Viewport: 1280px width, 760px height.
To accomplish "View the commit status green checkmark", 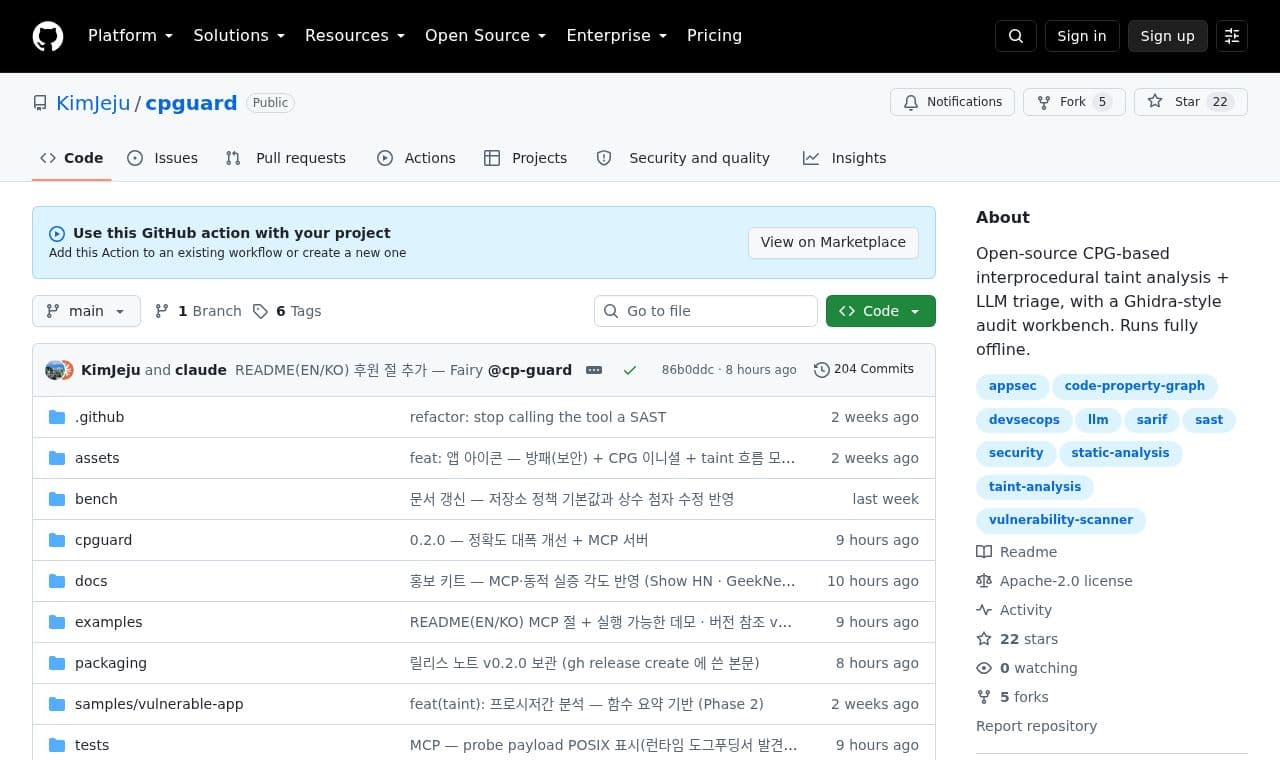I will 630,370.
